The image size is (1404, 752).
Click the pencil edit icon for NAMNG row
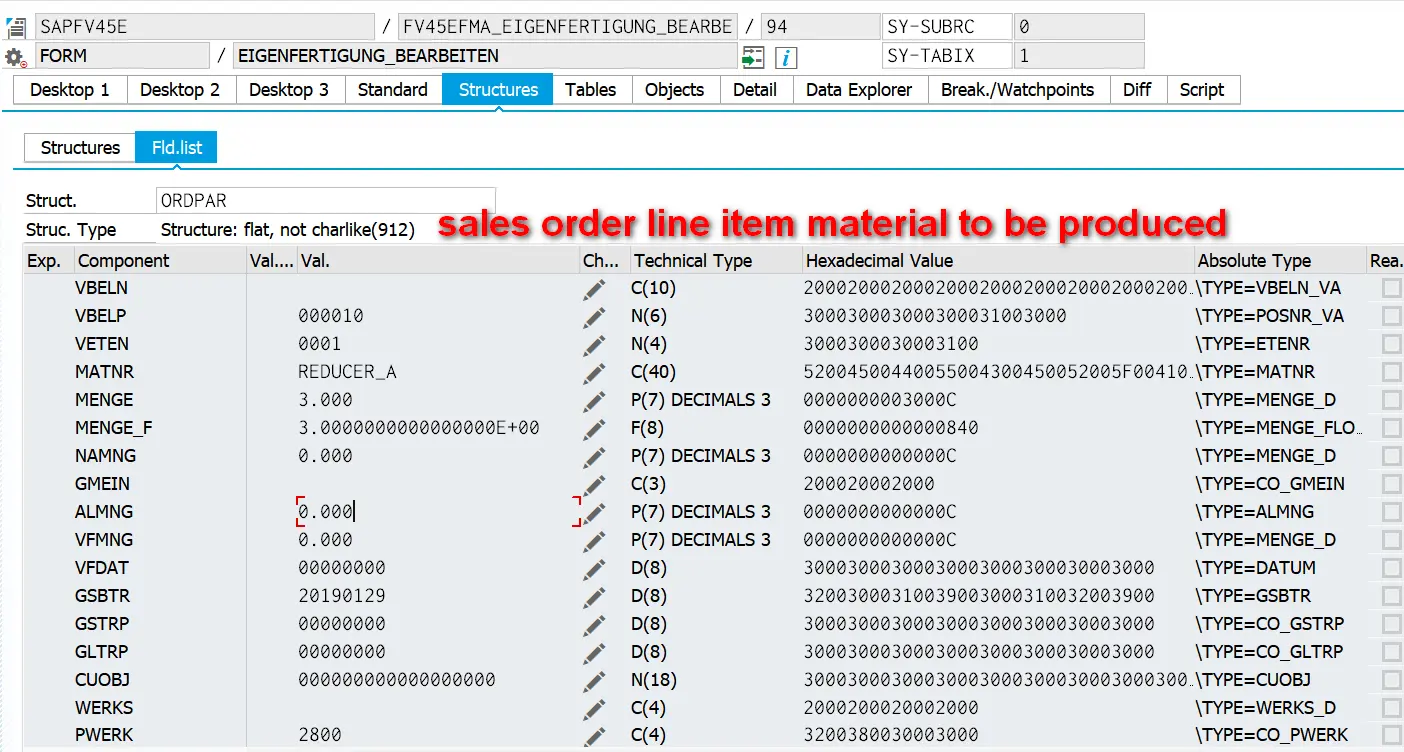[595, 456]
